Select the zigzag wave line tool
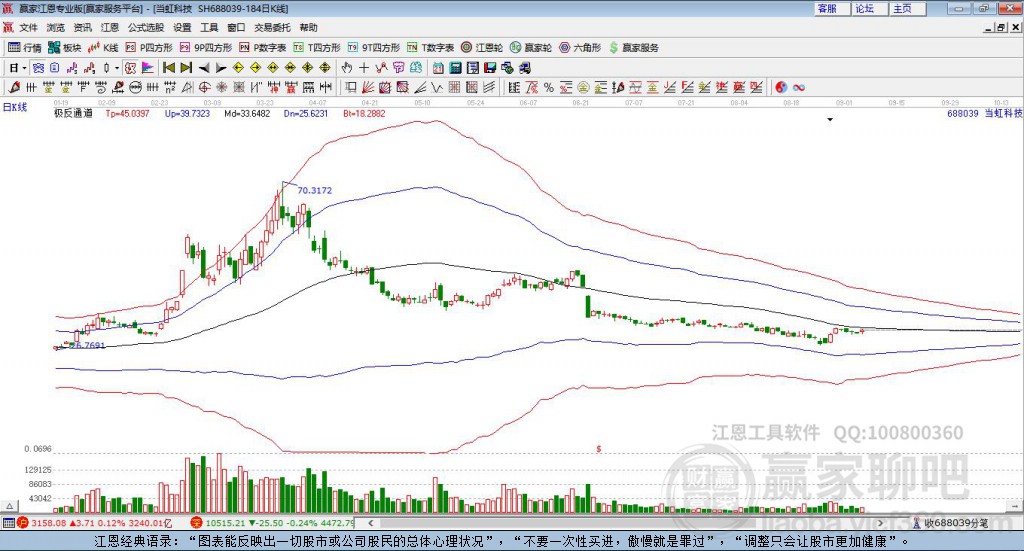Viewport: 1024px width, 551px height. [x=436, y=87]
